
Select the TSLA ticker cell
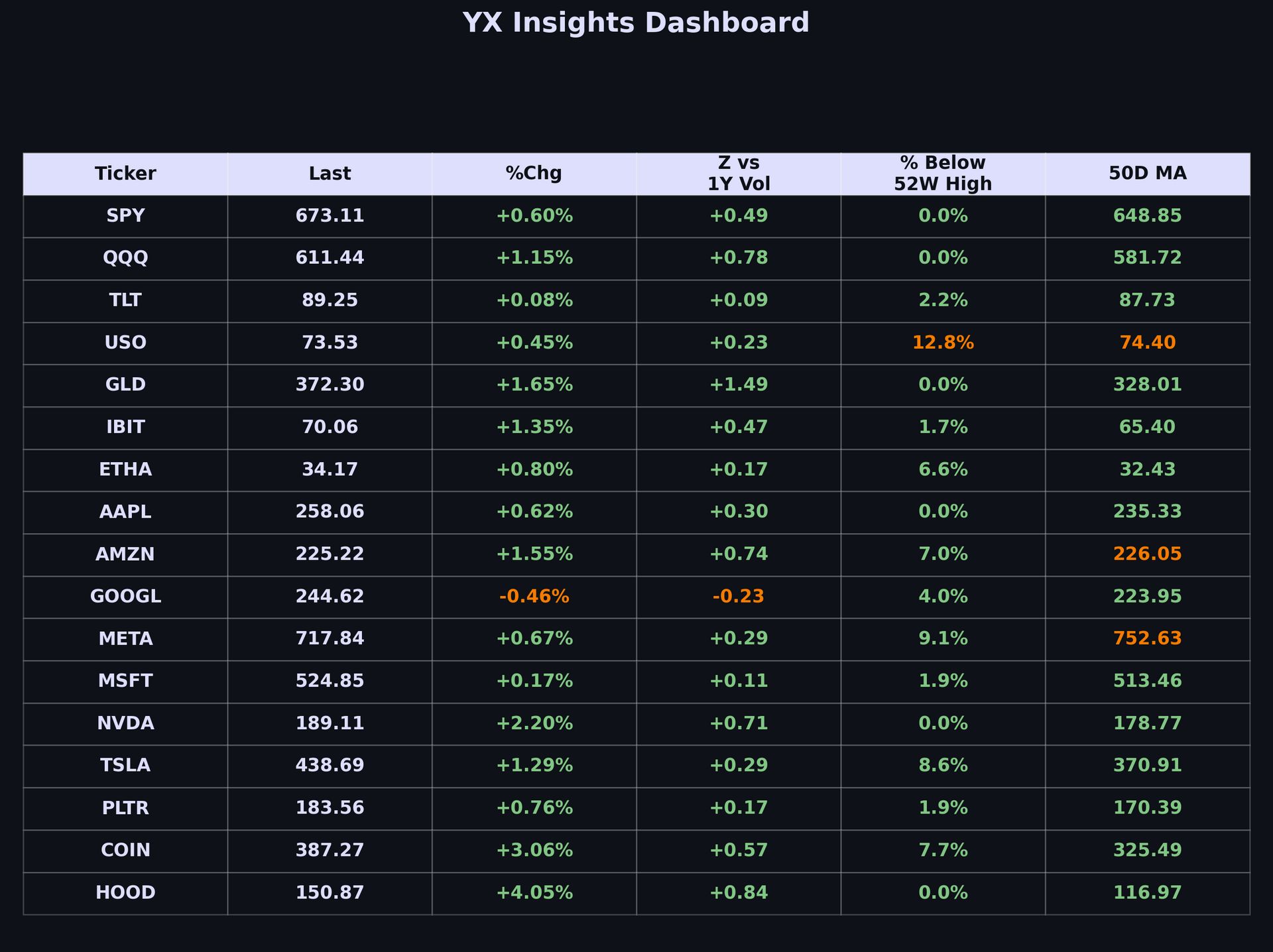(125, 766)
